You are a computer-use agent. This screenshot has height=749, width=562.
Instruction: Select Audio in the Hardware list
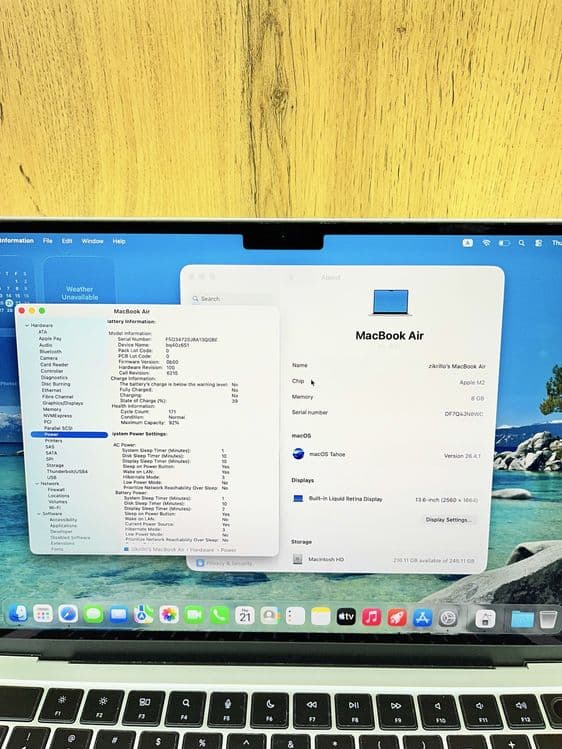click(46, 345)
